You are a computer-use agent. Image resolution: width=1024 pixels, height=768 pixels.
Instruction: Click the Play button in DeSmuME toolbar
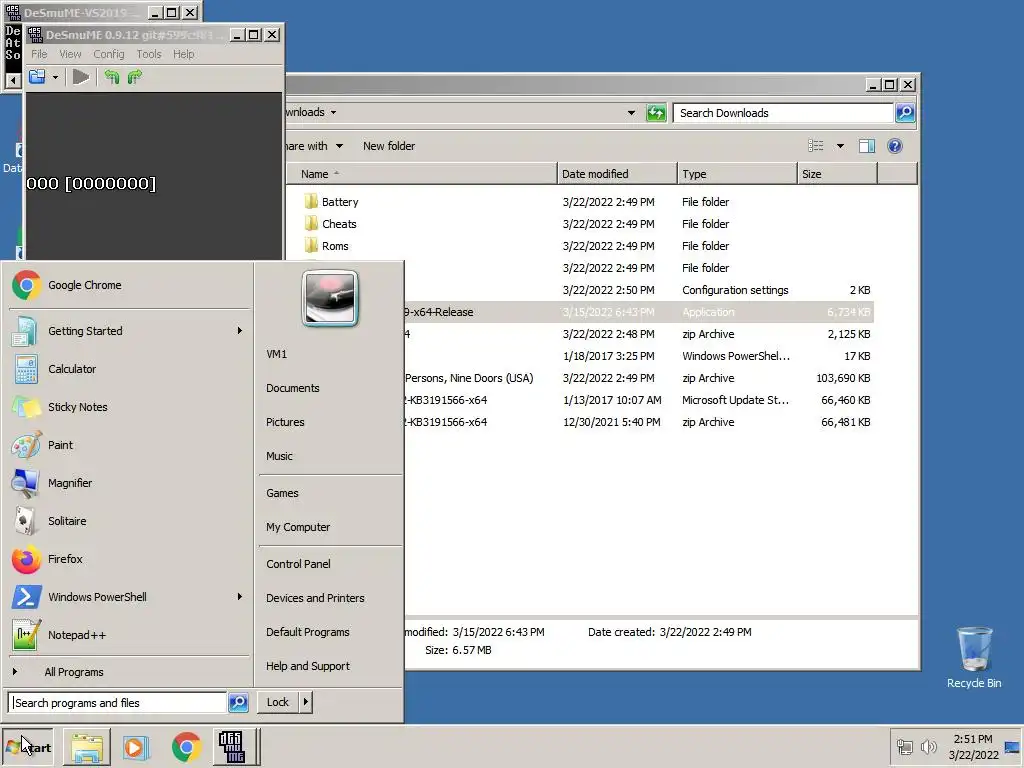[81, 77]
